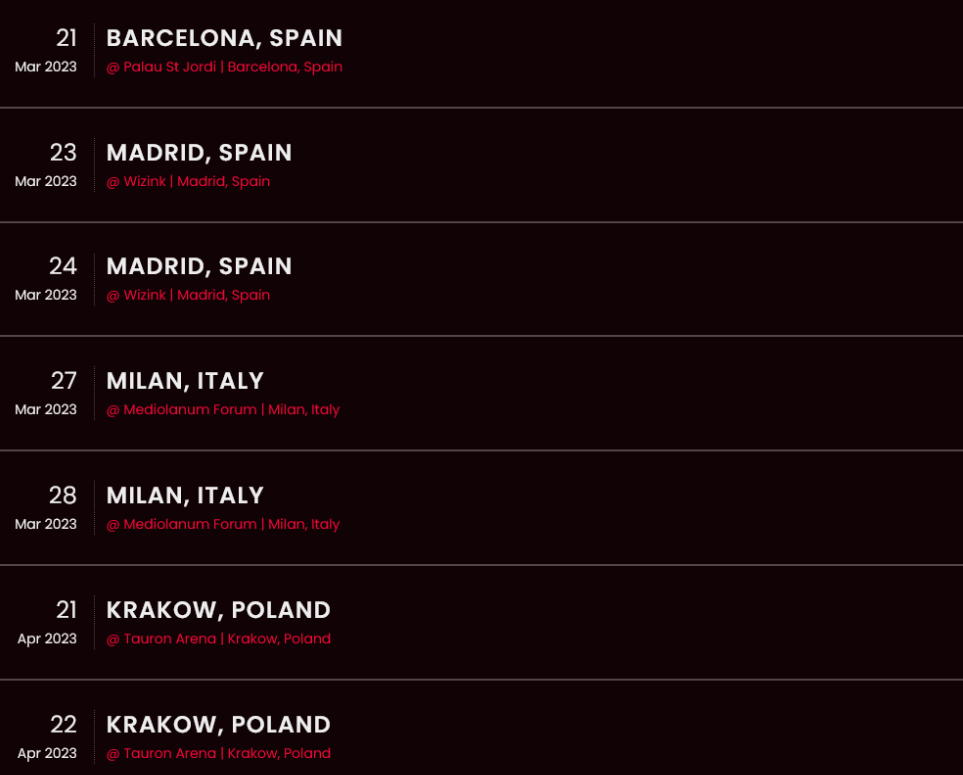Screen dimensions: 963x775
Task: Select the 24 Mar 2023 date block
Action: 46,279
